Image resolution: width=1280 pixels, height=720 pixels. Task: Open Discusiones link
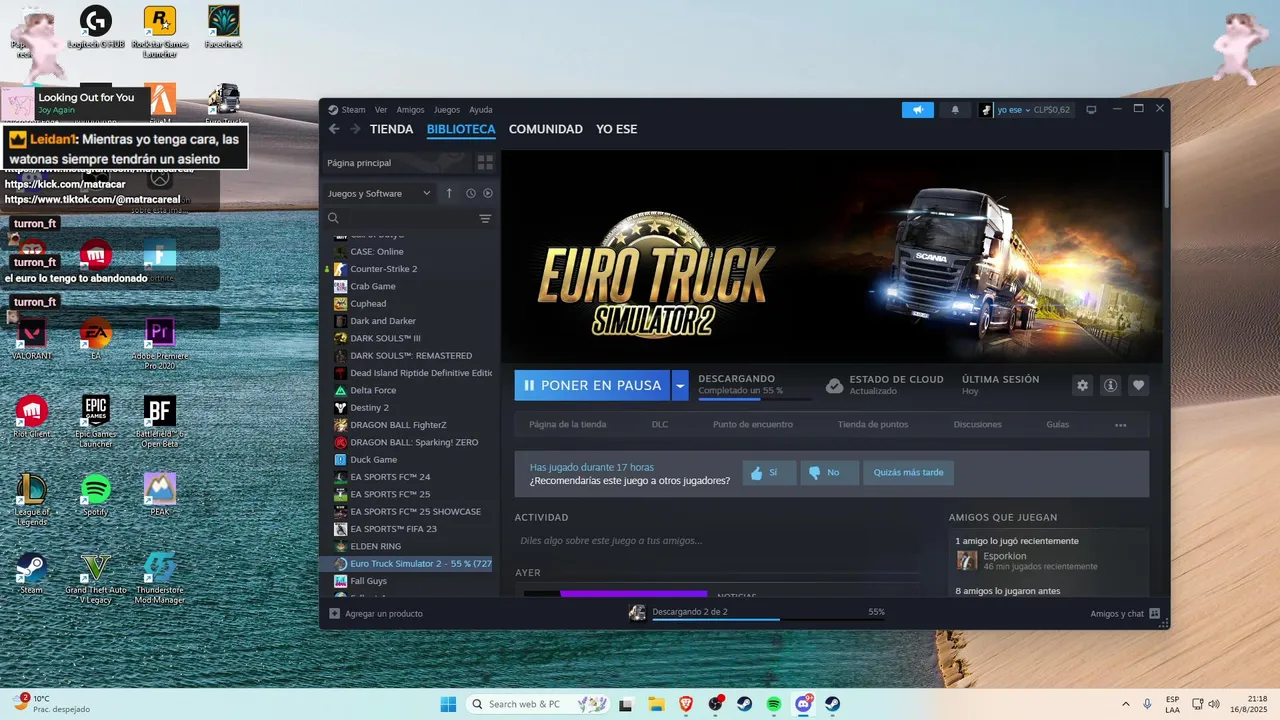click(x=977, y=424)
